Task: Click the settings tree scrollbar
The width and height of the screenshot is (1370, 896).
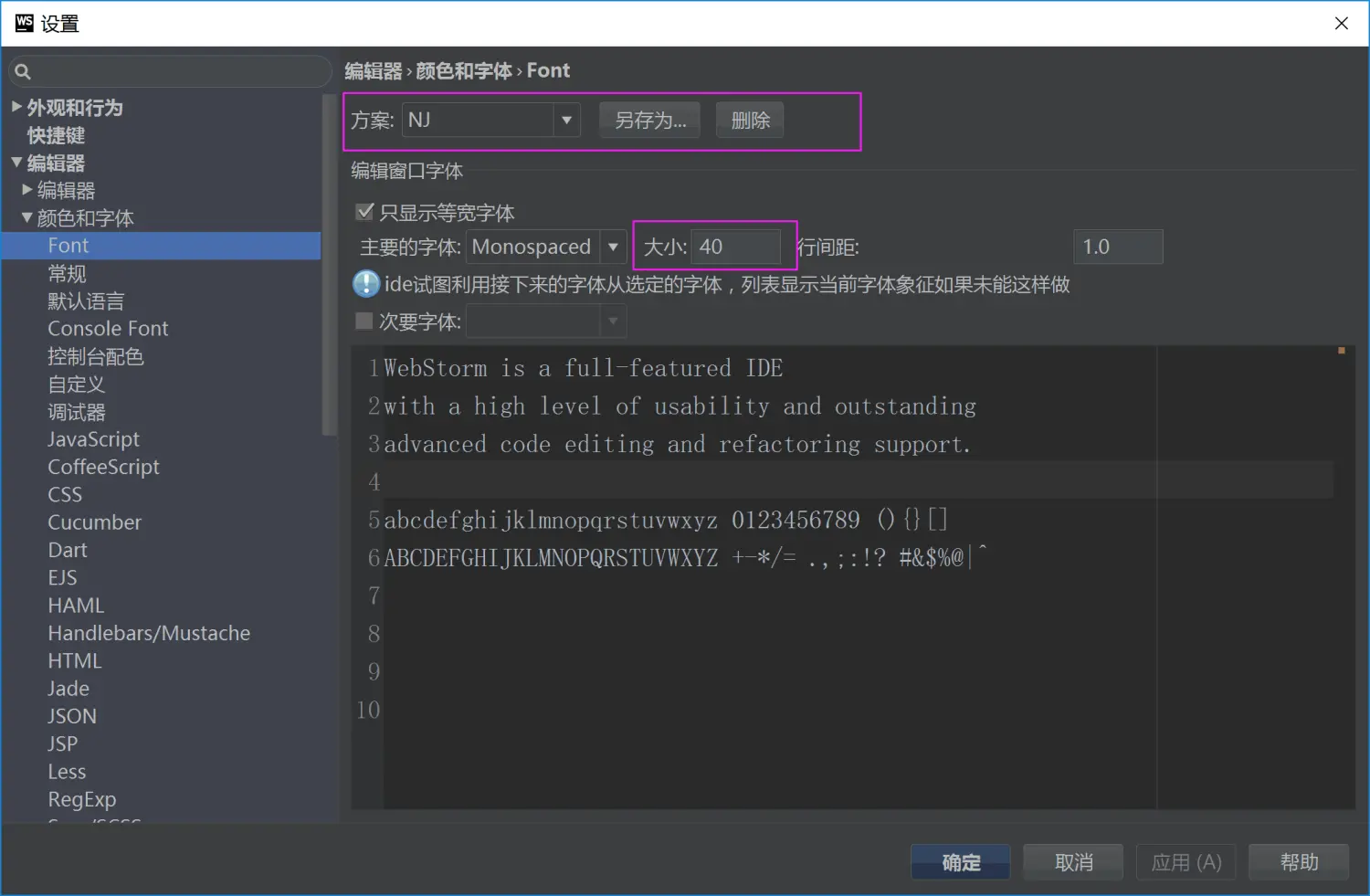Action: pos(330,265)
